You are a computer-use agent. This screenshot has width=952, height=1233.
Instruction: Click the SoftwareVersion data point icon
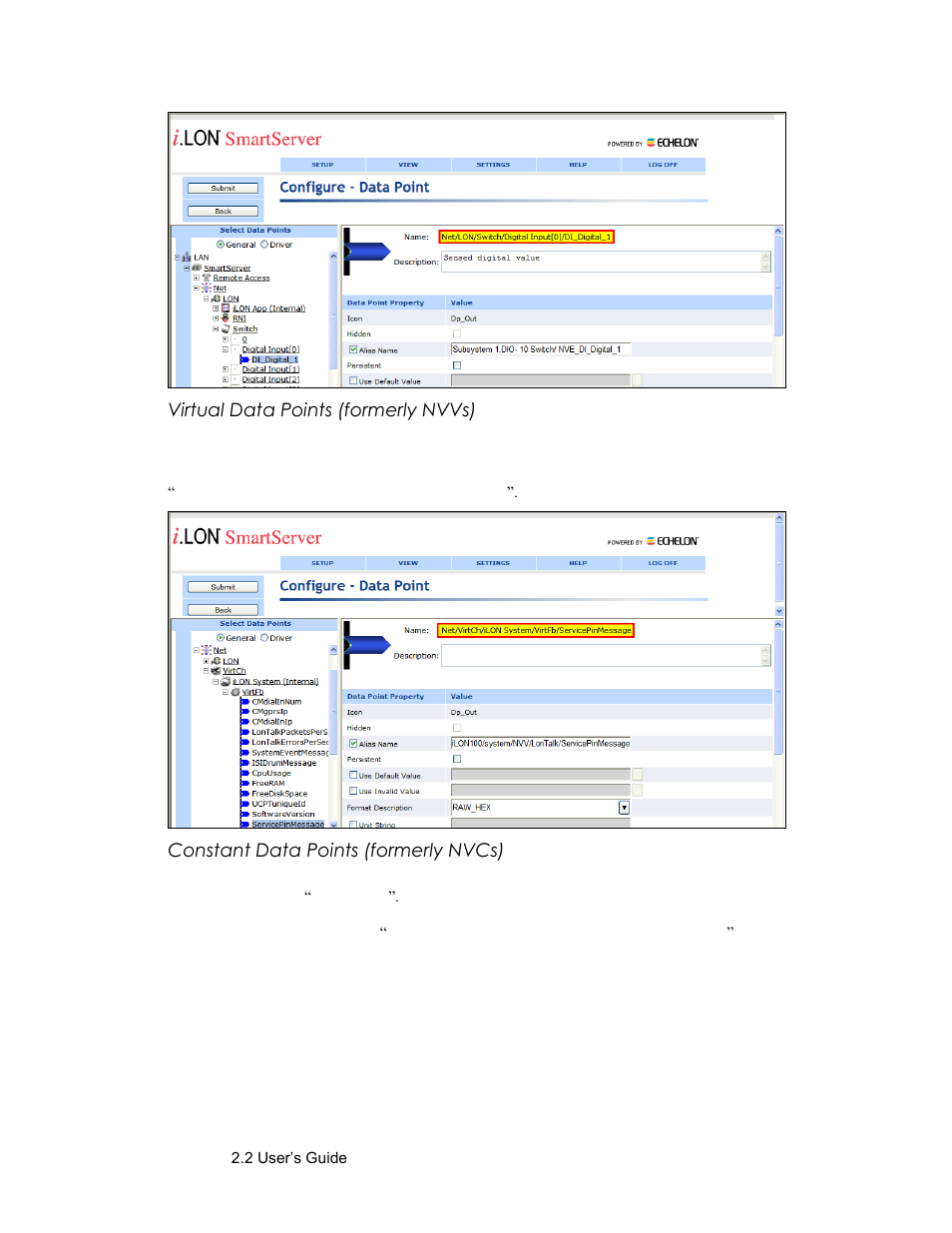coord(244,814)
